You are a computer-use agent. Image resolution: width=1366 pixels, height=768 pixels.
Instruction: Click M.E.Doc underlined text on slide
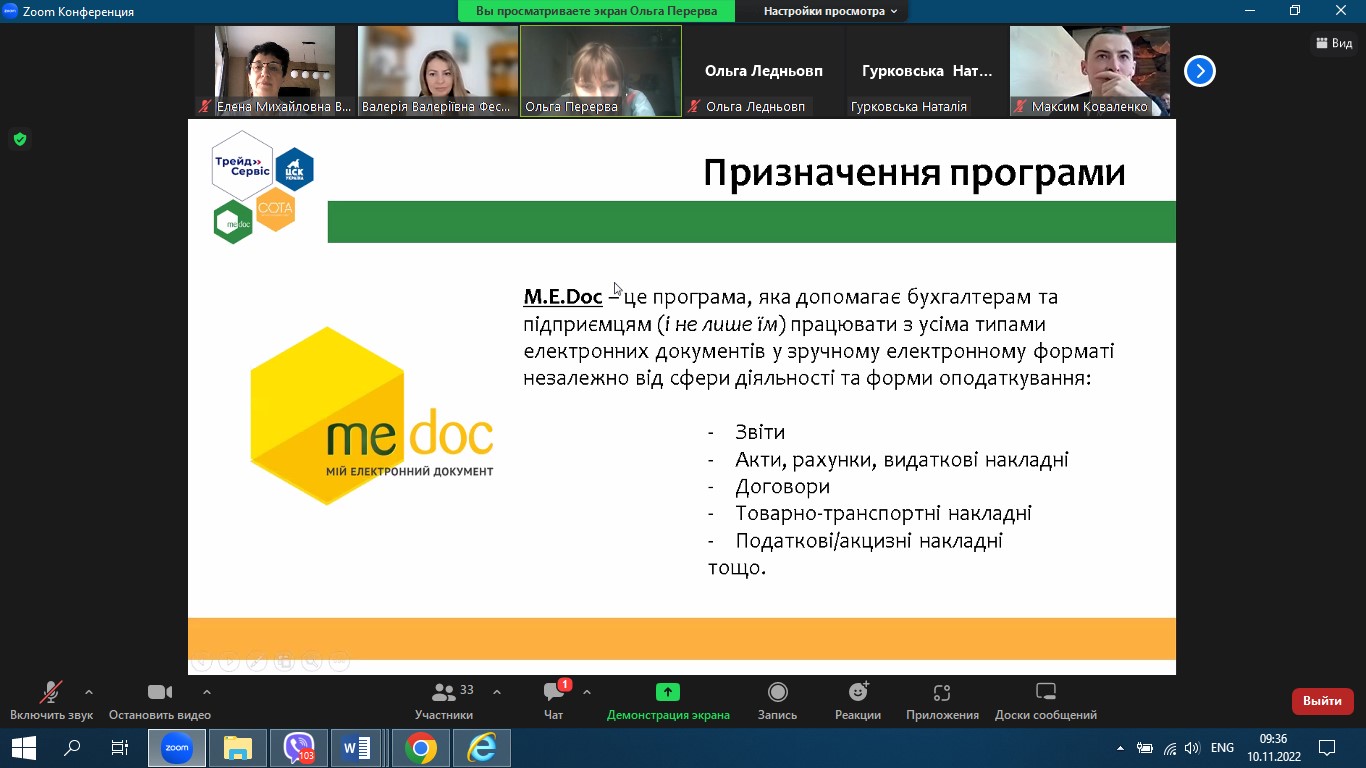tap(563, 297)
